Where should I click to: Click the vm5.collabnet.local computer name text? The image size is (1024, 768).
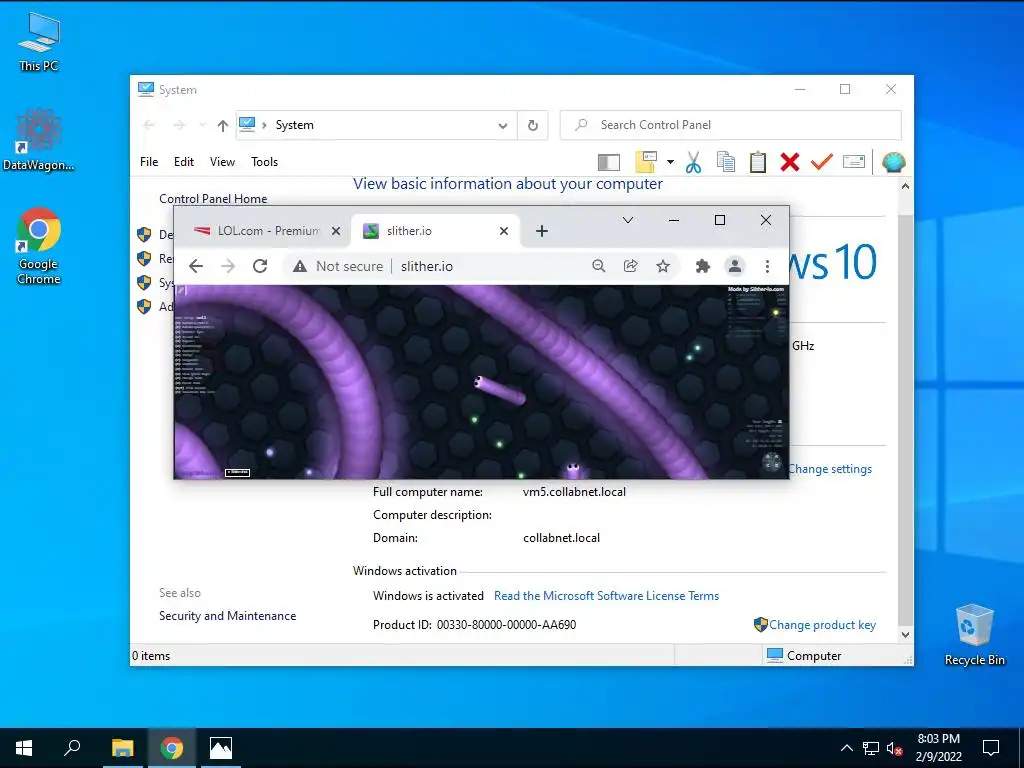coord(574,492)
